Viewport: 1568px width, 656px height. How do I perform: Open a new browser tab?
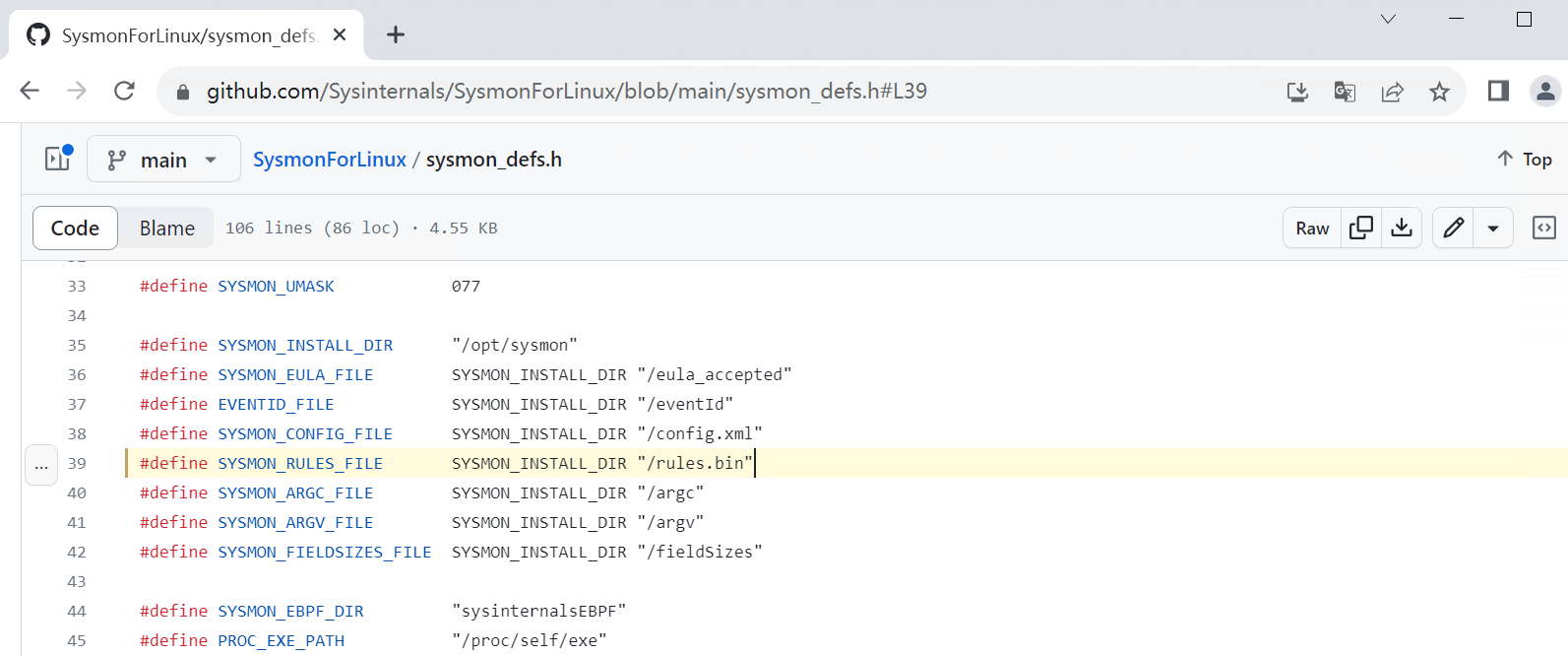(x=396, y=34)
